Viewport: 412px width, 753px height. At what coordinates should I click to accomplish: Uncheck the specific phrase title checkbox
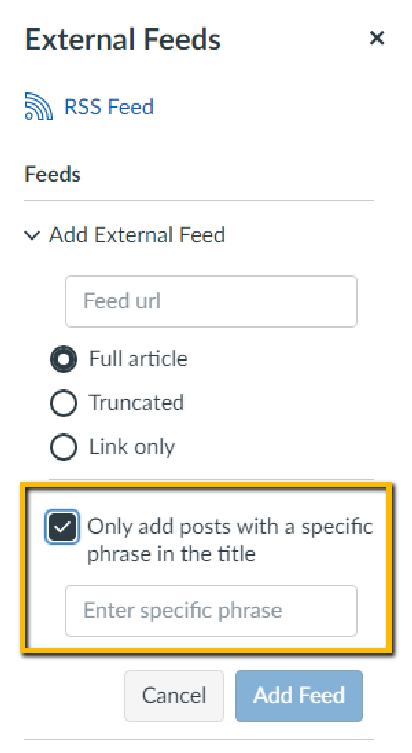[x=62, y=527]
